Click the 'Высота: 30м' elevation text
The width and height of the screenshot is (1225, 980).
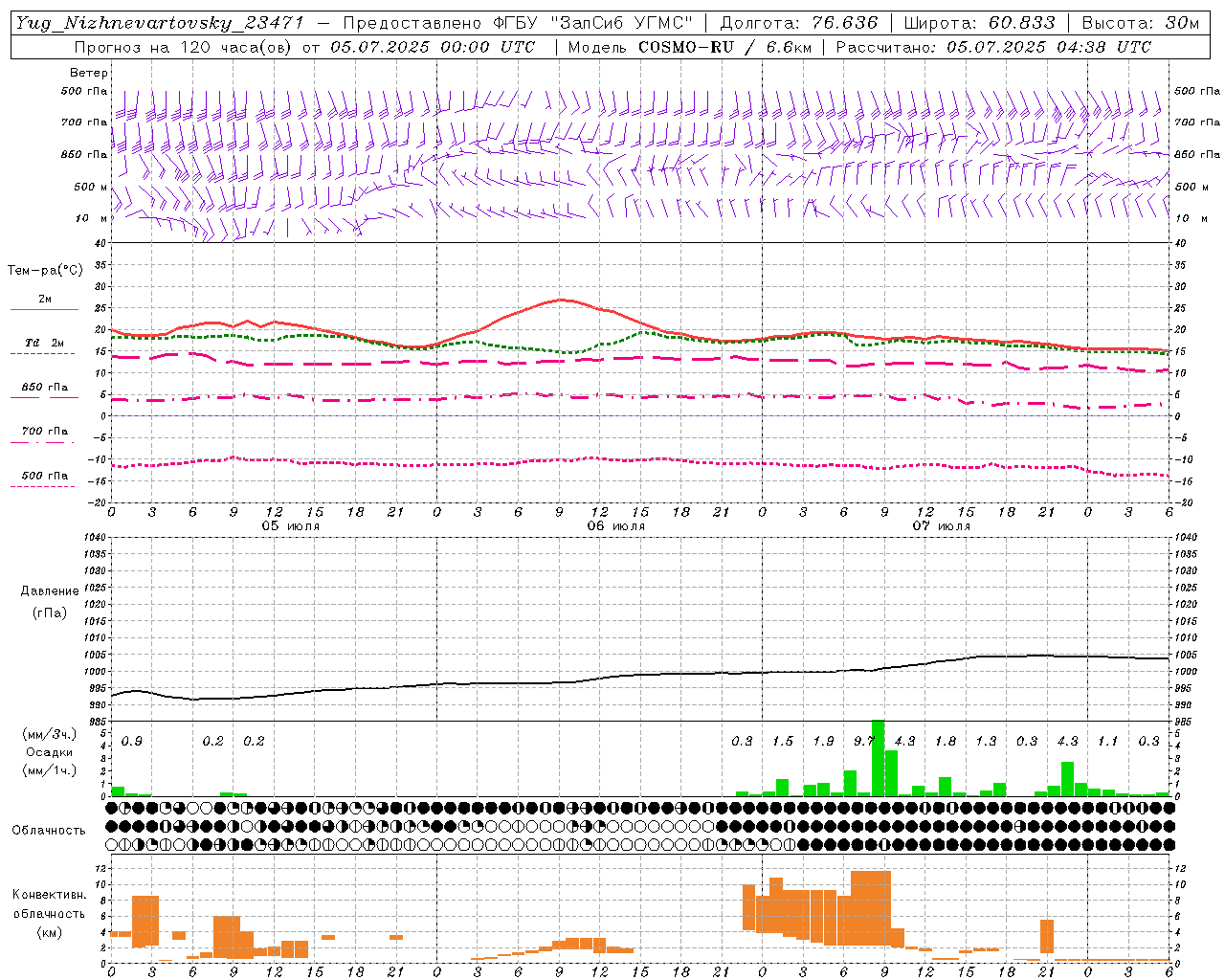[x=1140, y=24]
